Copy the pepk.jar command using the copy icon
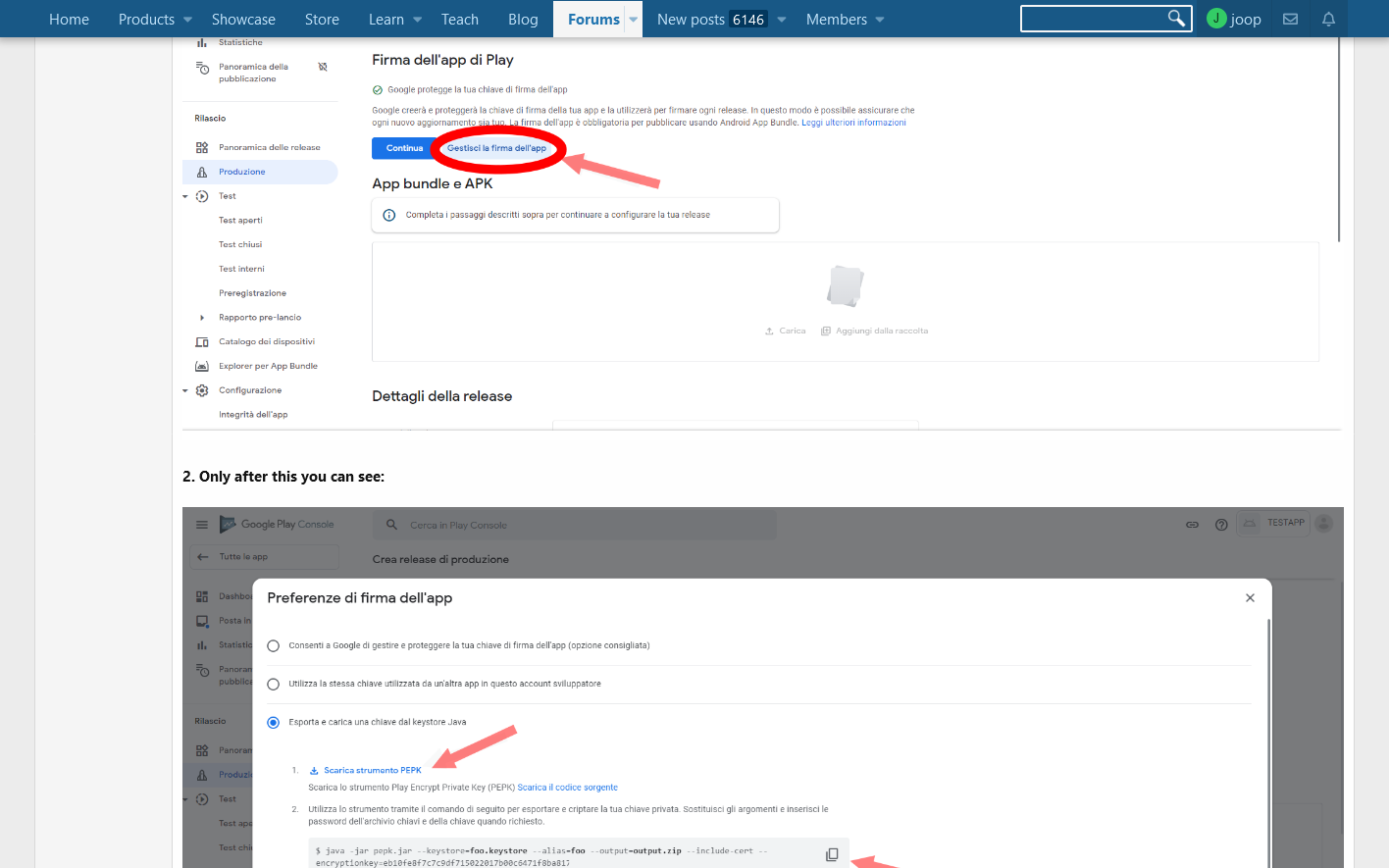Screen dimensions: 1389x868 (831, 854)
